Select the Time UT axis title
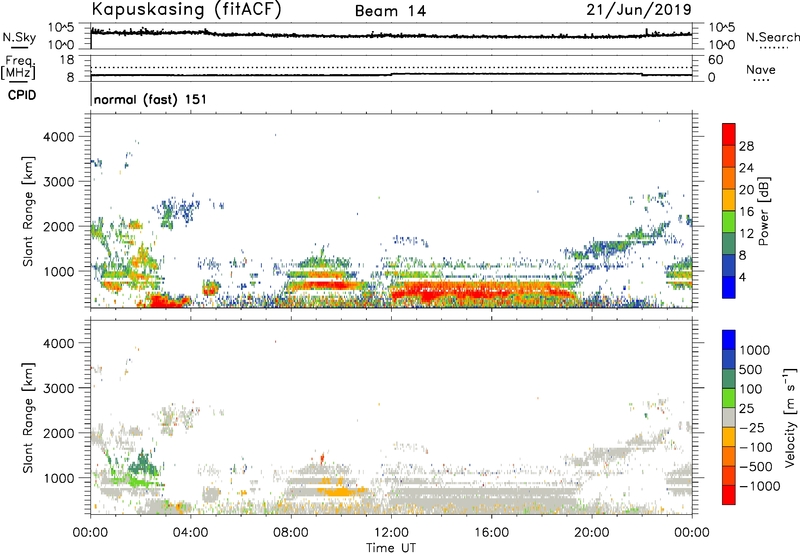 (x=391, y=548)
